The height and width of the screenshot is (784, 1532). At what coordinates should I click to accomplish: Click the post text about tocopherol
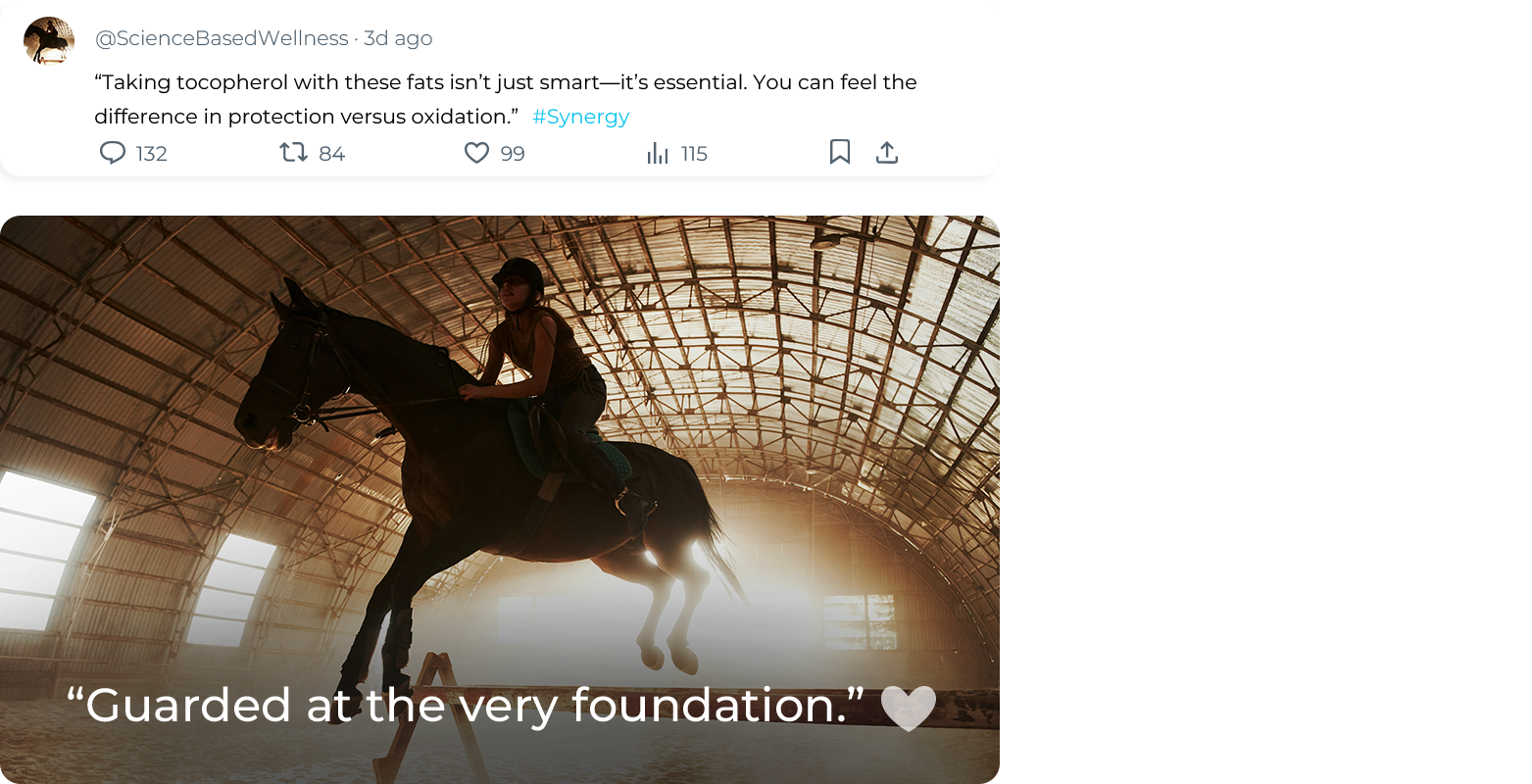(x=505, y=82)
